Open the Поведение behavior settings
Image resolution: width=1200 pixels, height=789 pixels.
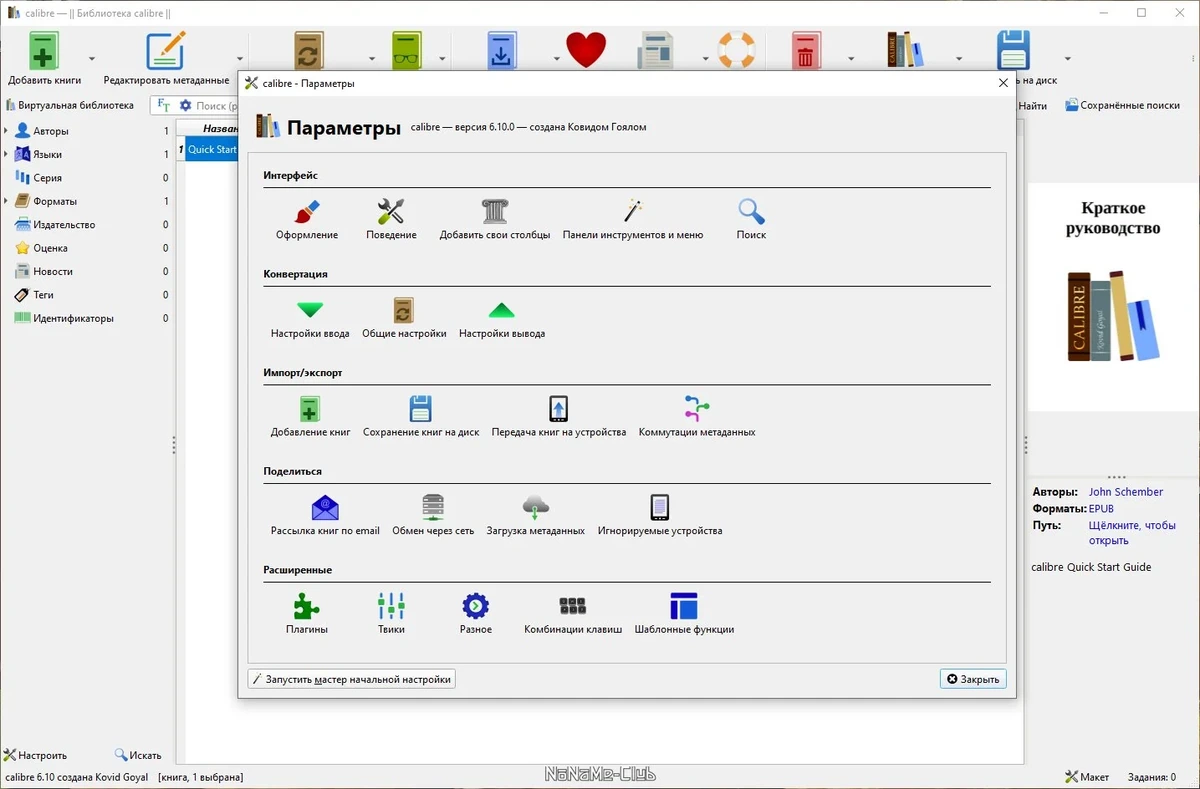[x=391, y=220]
